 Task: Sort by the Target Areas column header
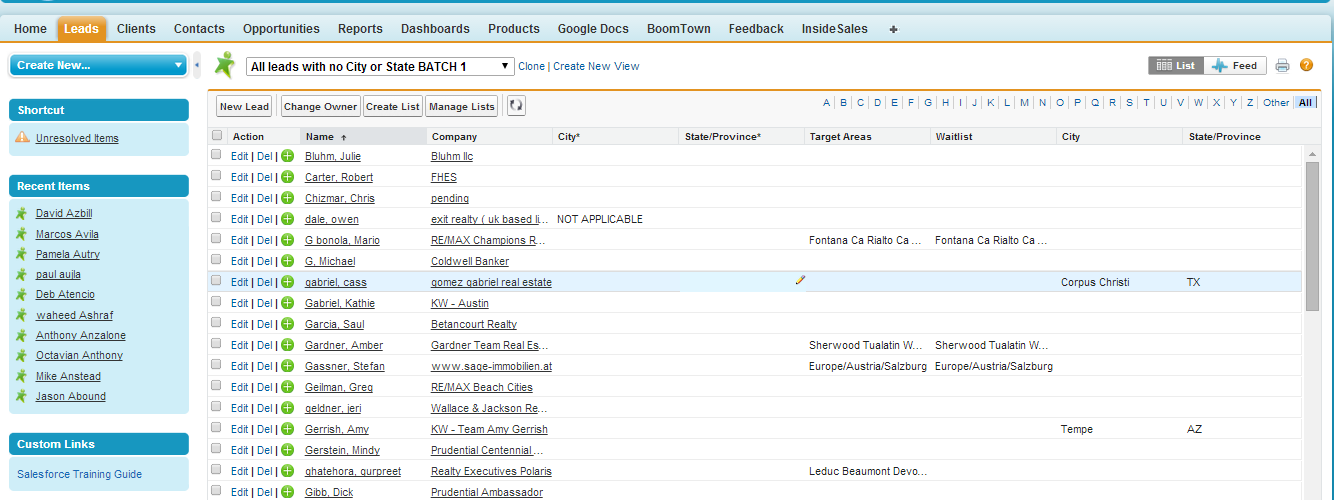[x=841, y=136]
